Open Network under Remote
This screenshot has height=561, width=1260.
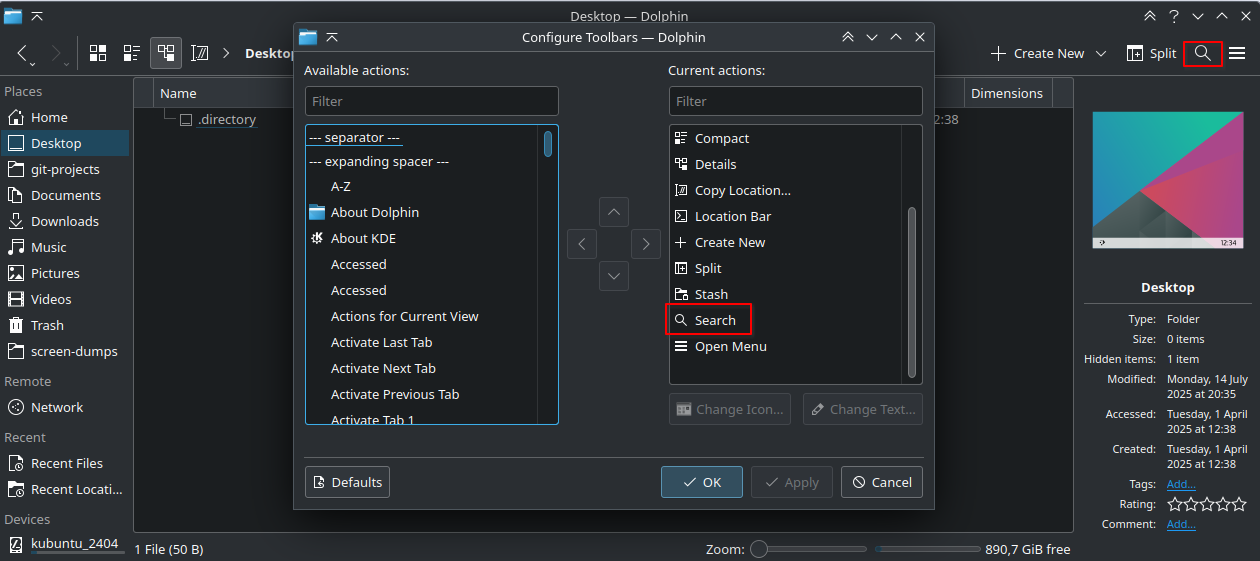click(x=65, y=407)
